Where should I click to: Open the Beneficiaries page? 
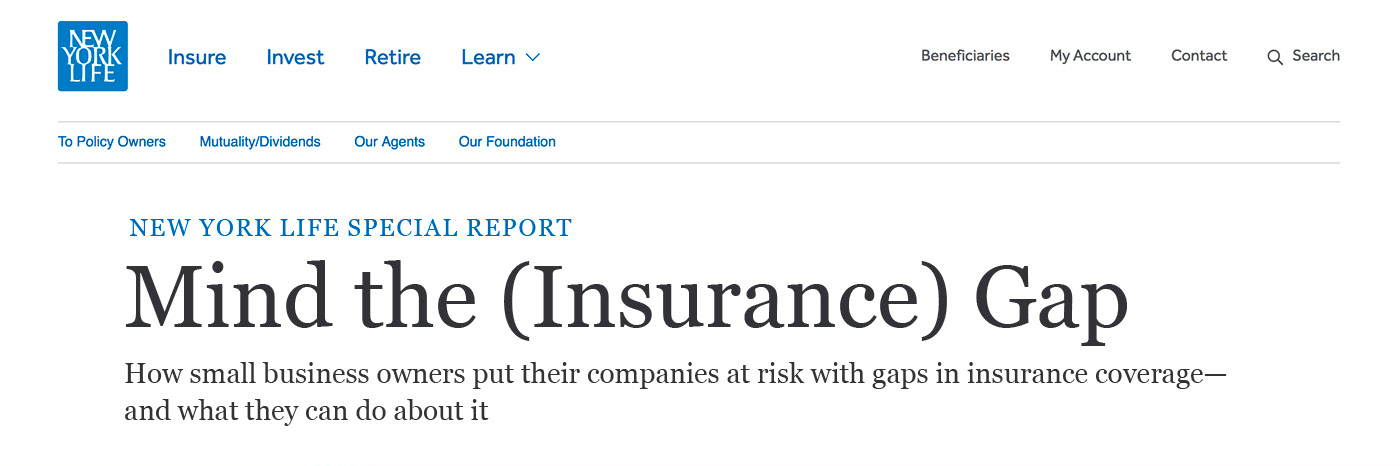coord(965,56)
